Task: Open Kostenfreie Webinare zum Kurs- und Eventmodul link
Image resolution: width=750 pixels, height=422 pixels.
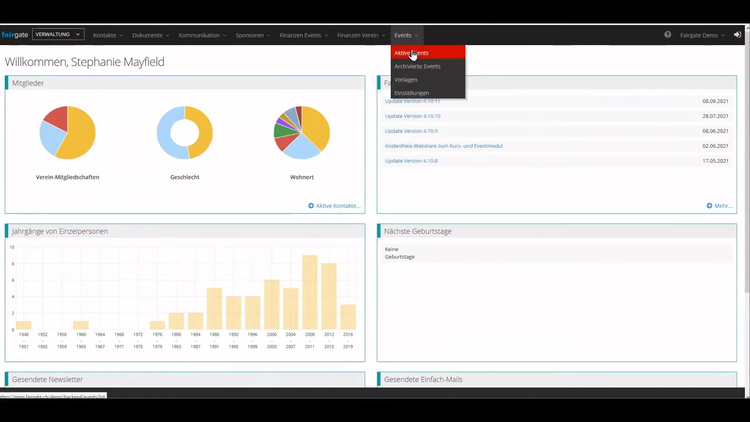Action: coord(443,146)
